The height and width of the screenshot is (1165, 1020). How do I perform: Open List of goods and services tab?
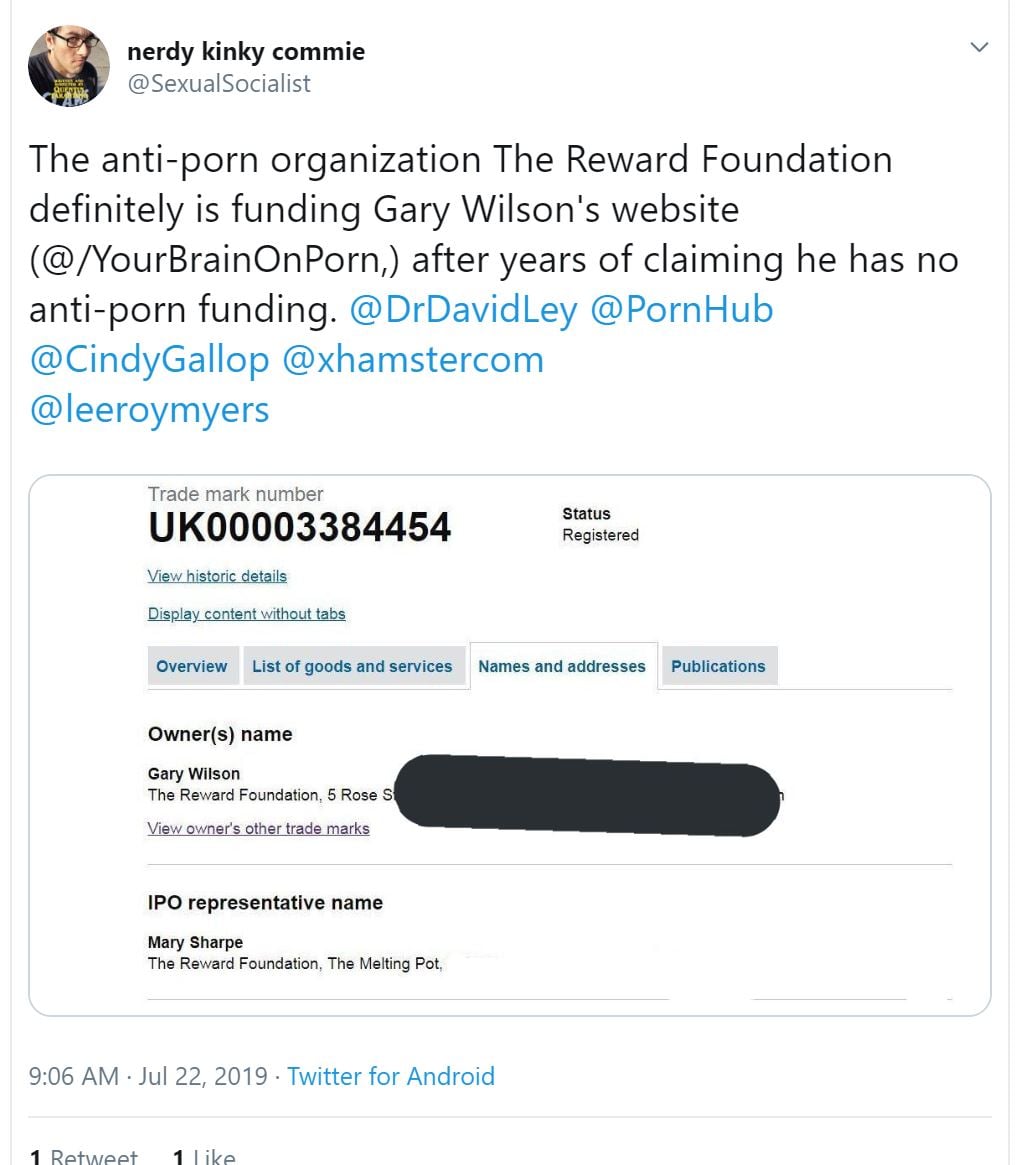[x=352, y=667]
